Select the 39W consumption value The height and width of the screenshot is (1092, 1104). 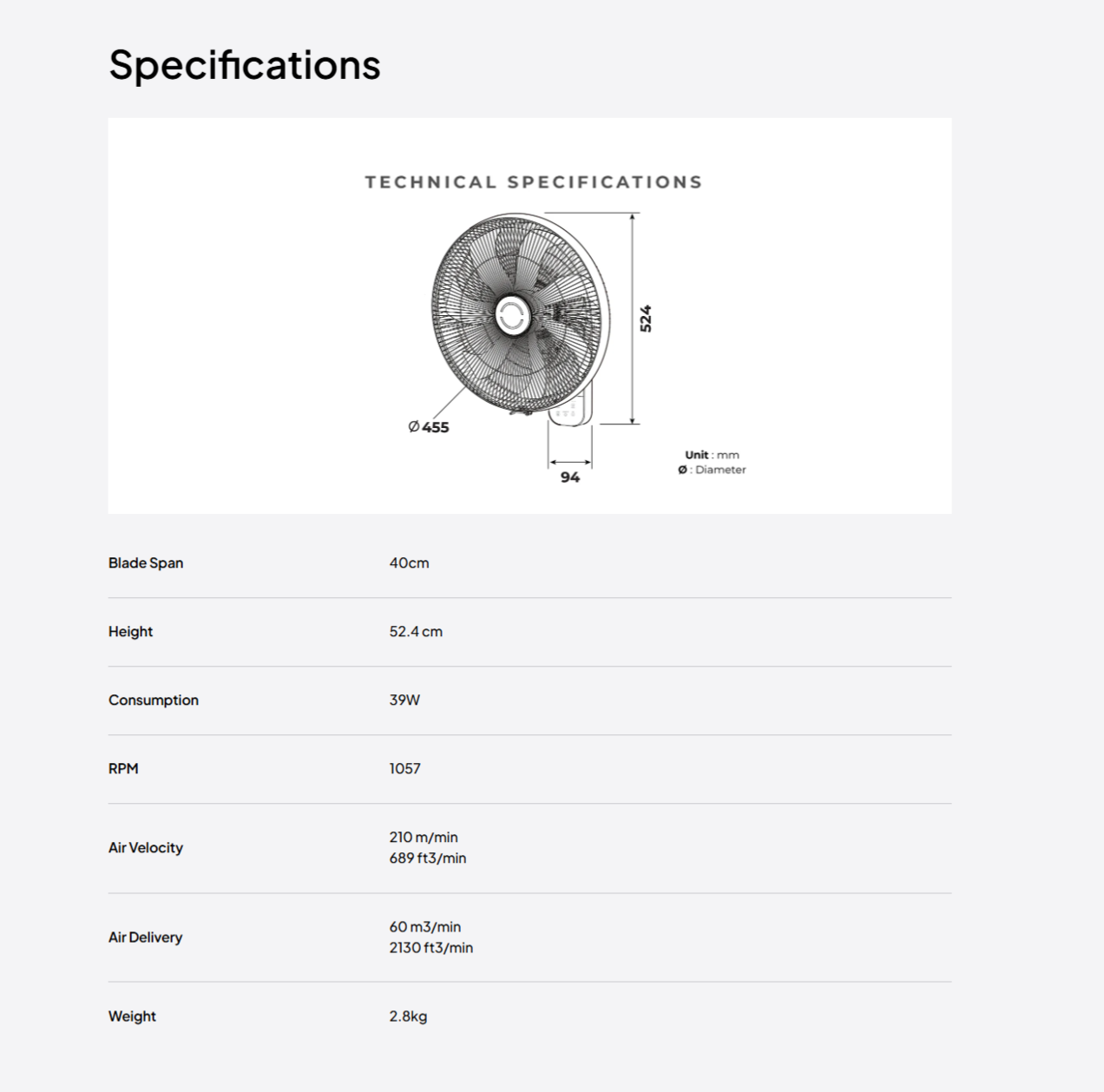404,700
